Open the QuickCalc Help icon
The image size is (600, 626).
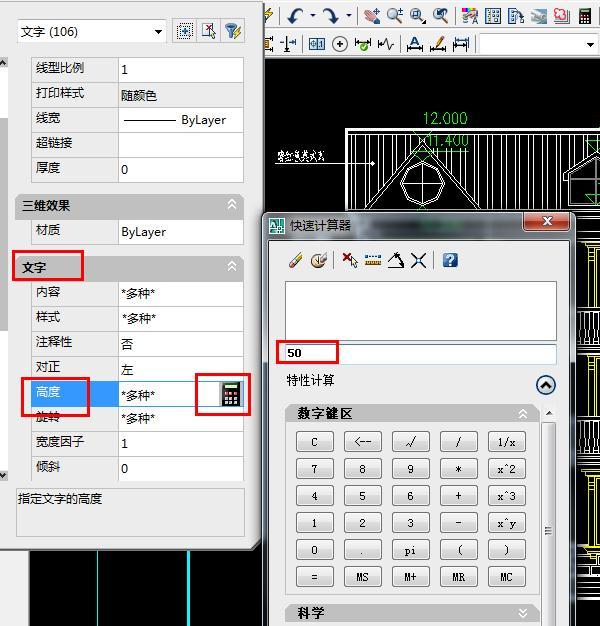[x=450, y=261]
